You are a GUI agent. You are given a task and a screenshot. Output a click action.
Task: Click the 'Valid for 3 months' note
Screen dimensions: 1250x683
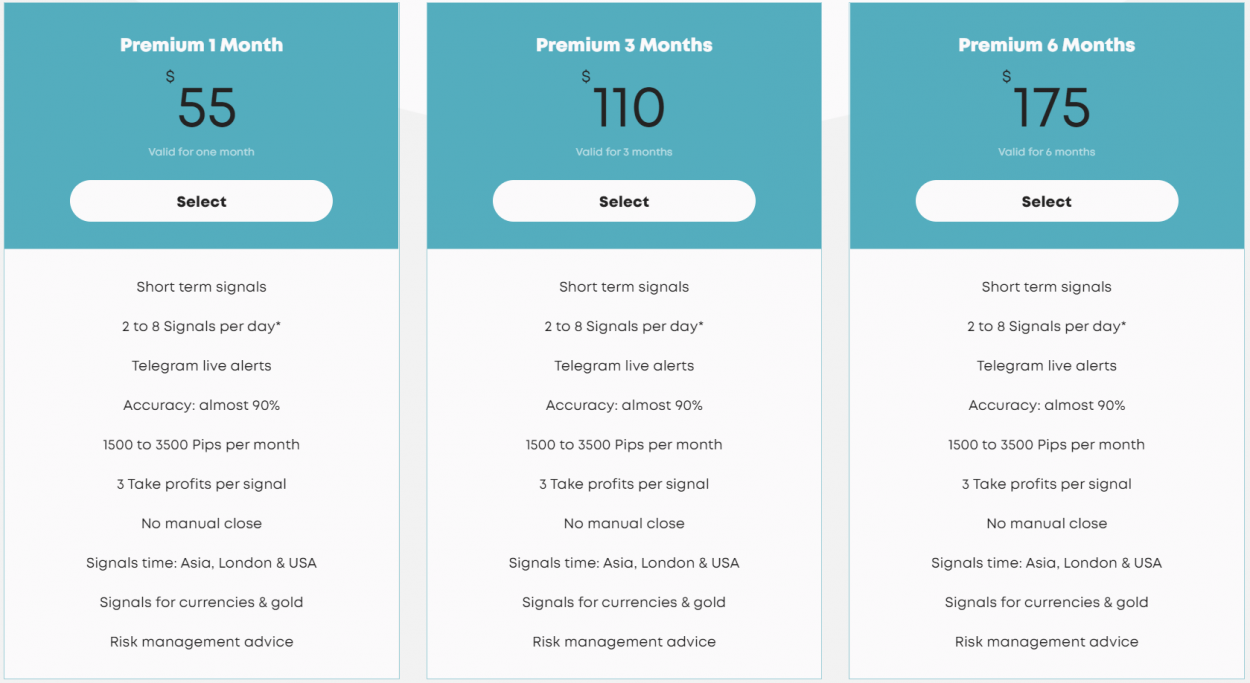(624, 152)
